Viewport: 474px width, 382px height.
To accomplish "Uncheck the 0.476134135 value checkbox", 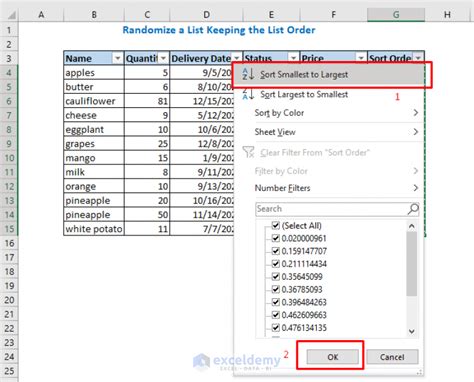I will click(x=275, y=328).
